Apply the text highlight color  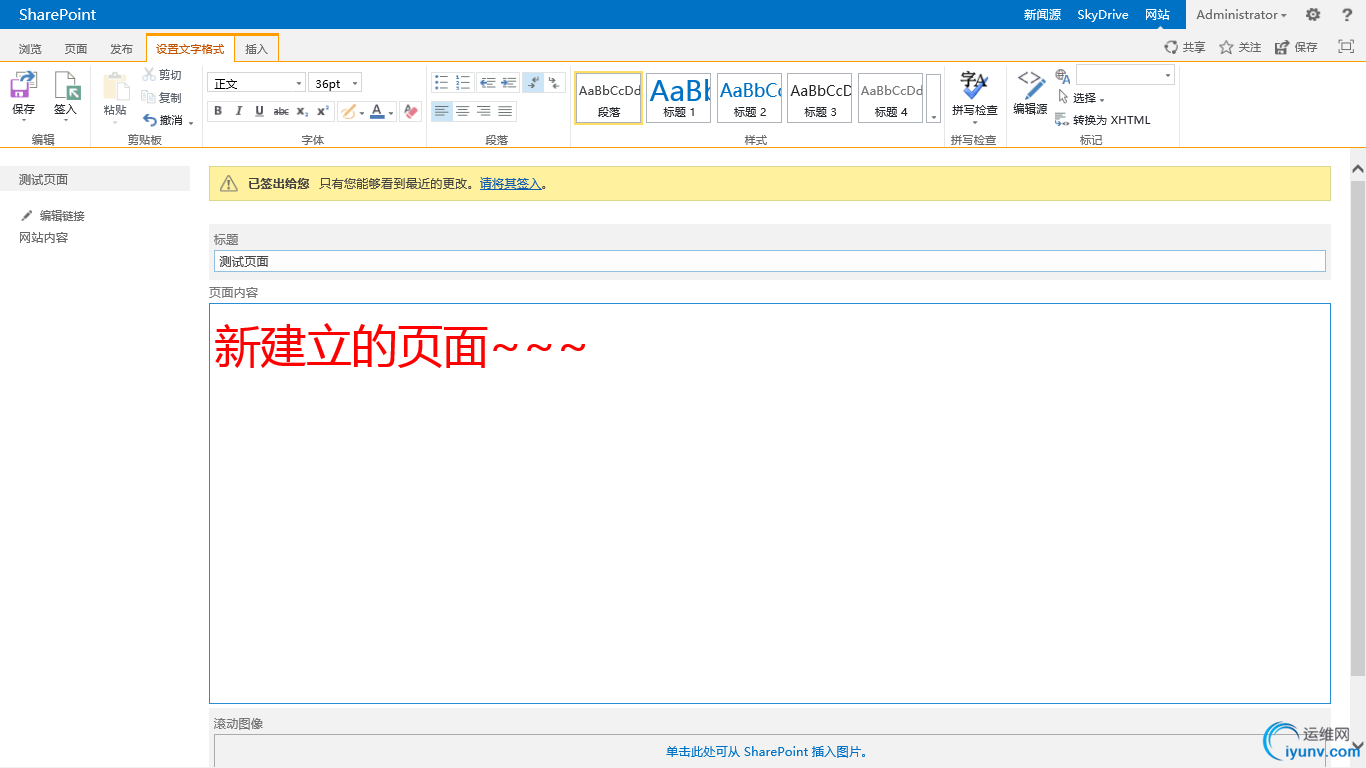click(348, 111)
